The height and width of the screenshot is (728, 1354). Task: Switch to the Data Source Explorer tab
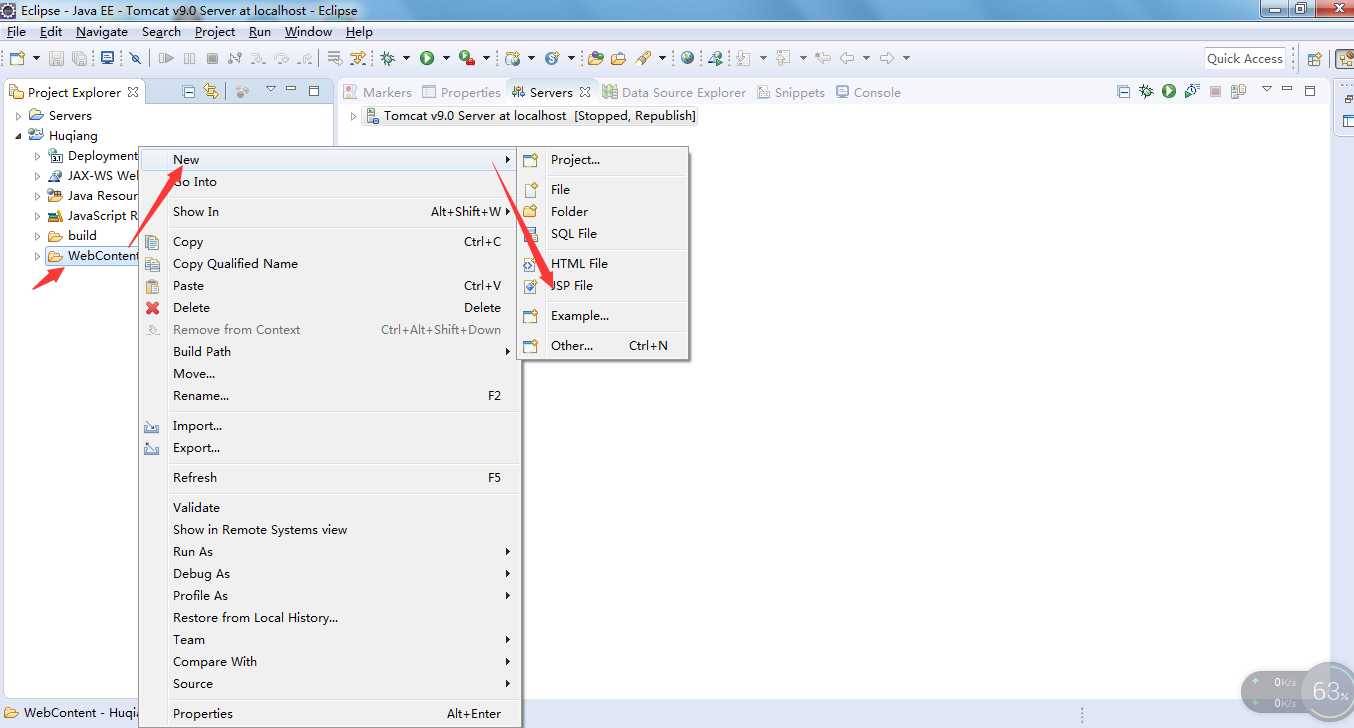(x=674, y=92)
